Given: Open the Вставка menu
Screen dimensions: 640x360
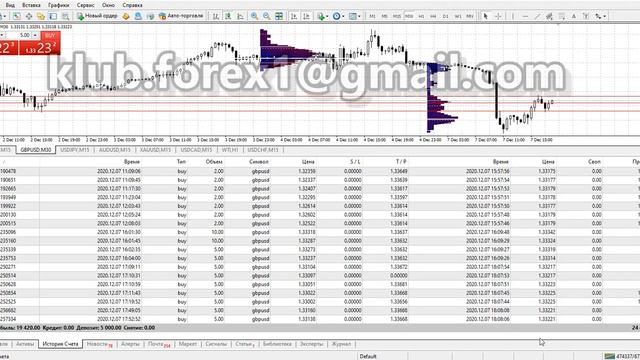Looking at the screenshot, I should tap(31, 5).
